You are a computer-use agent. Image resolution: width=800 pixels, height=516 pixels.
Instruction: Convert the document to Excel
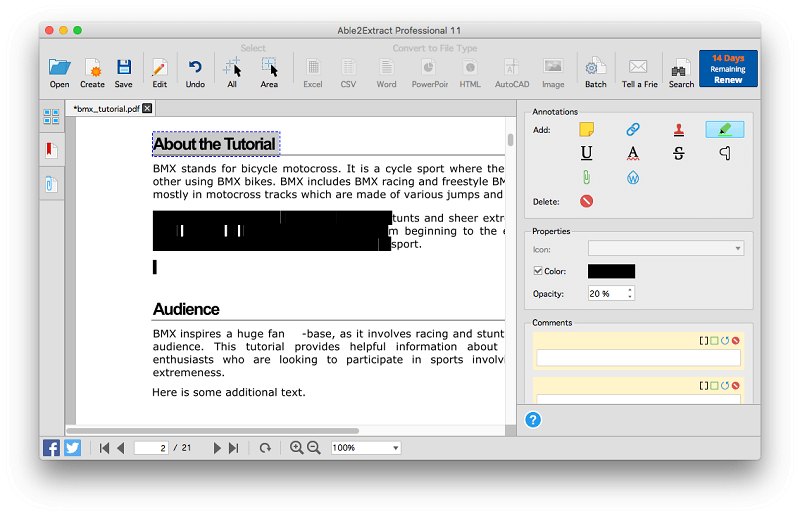tap(313, 73)
